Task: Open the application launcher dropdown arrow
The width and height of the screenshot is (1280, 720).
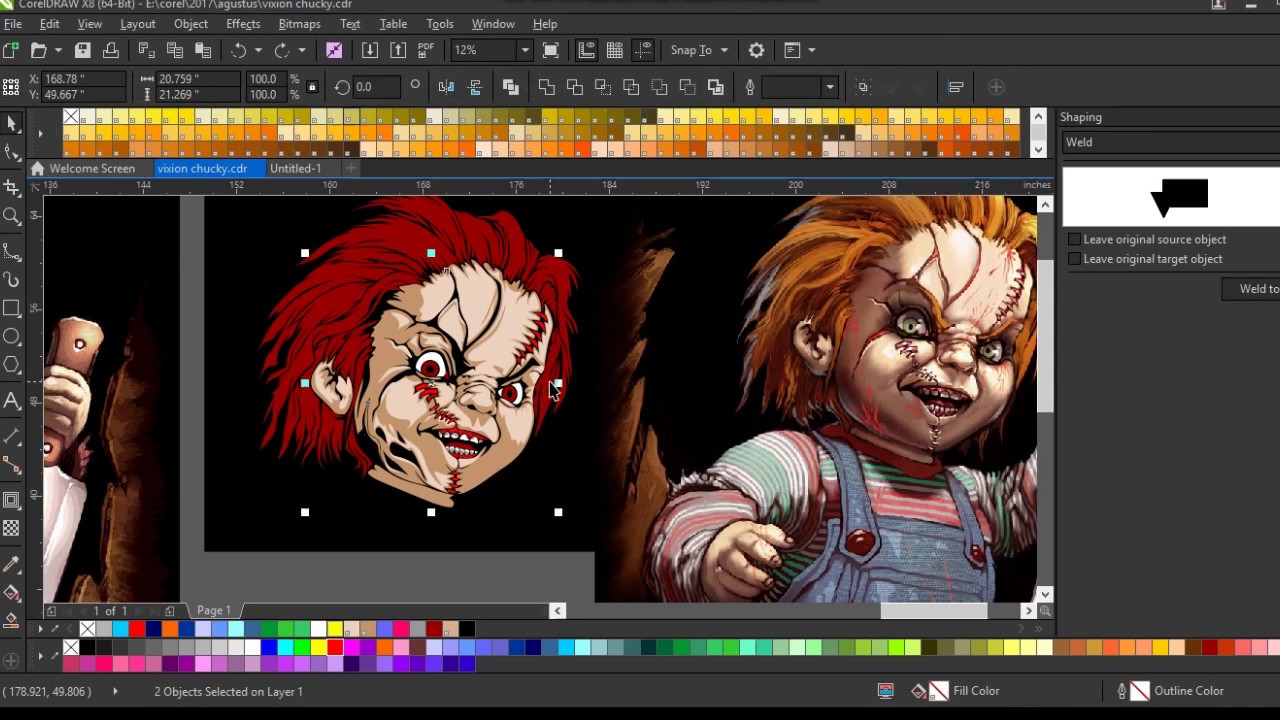Action: click(x=811, y=50)
